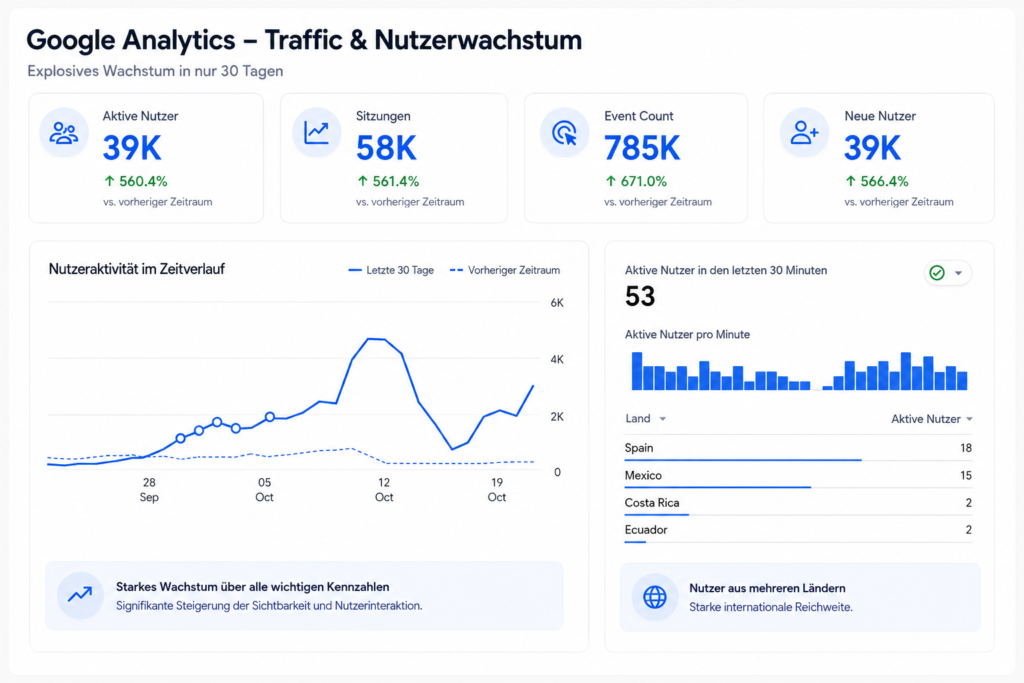Viewport: 1024px width, 683px height.
Task: Toggle the Vorheriger Zeitraum legend series
Action: (x=505, y=270)
